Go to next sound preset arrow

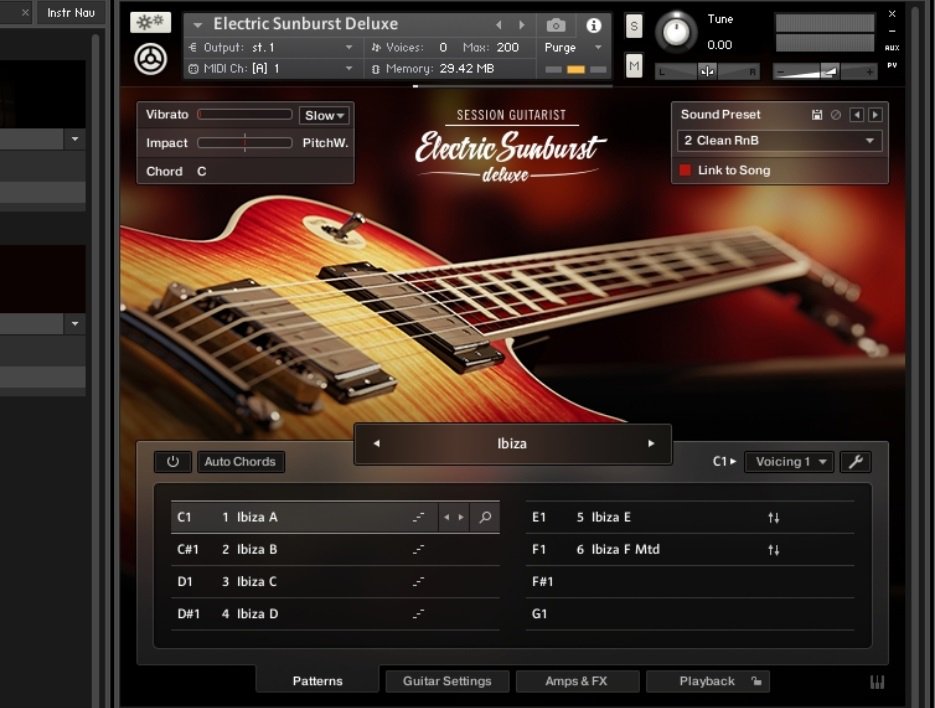coord(875,115)
